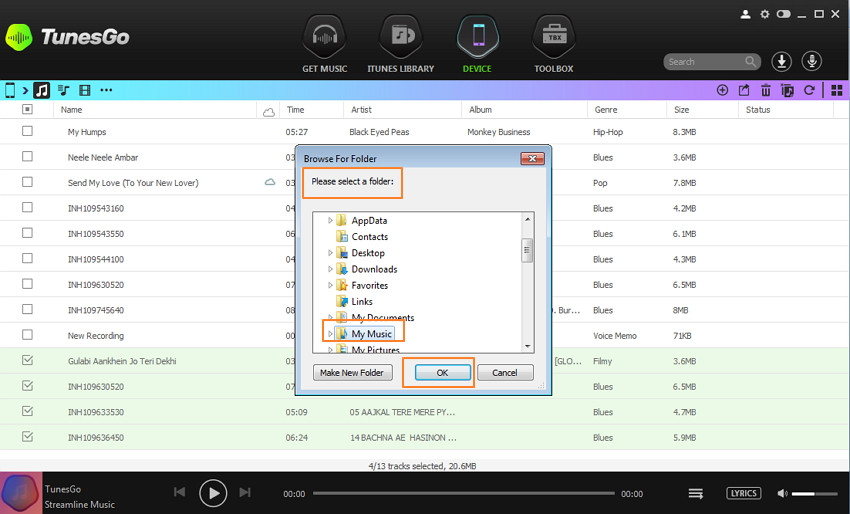Check the INH109543160 track checkbox
The image size is (850, 514).
point(27,208)
